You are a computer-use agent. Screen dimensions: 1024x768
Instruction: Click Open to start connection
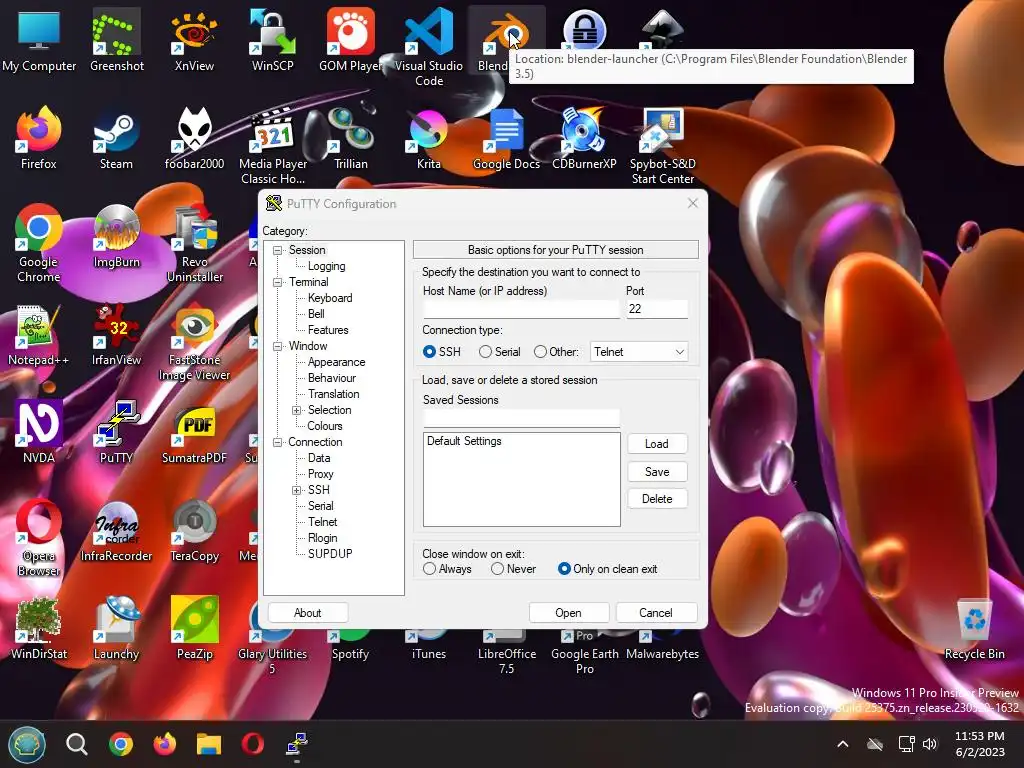(x=568, y=613)
